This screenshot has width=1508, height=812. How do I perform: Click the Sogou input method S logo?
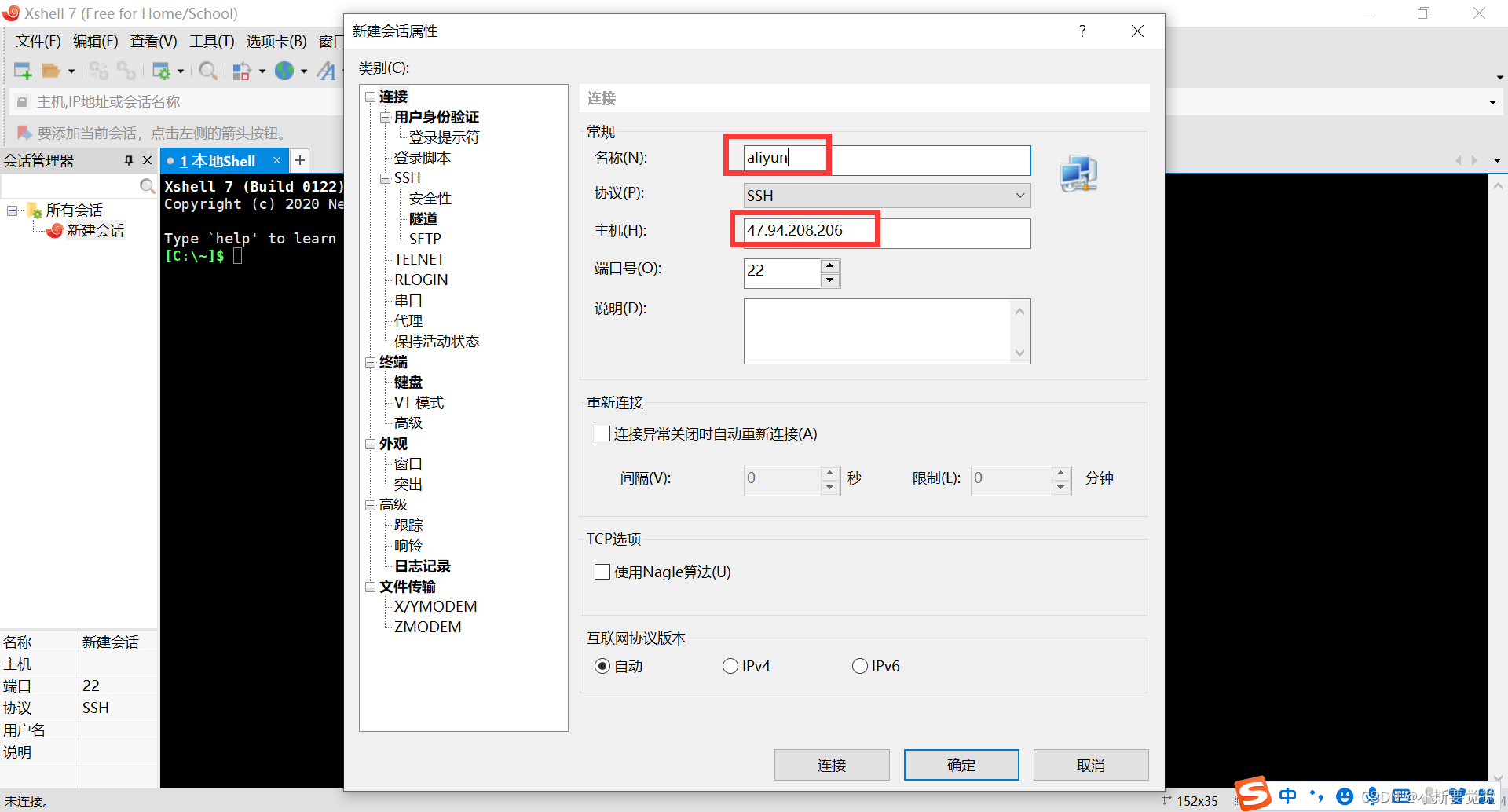coord(1253,793)
